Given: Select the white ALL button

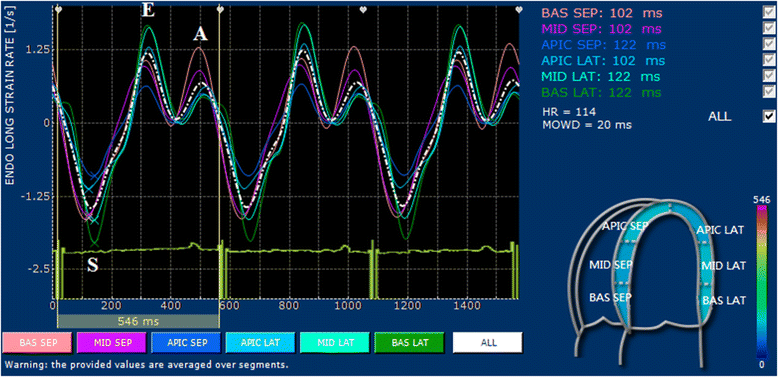Looking at the screenshot, I should pyautogui.click(x=488, y=342).
